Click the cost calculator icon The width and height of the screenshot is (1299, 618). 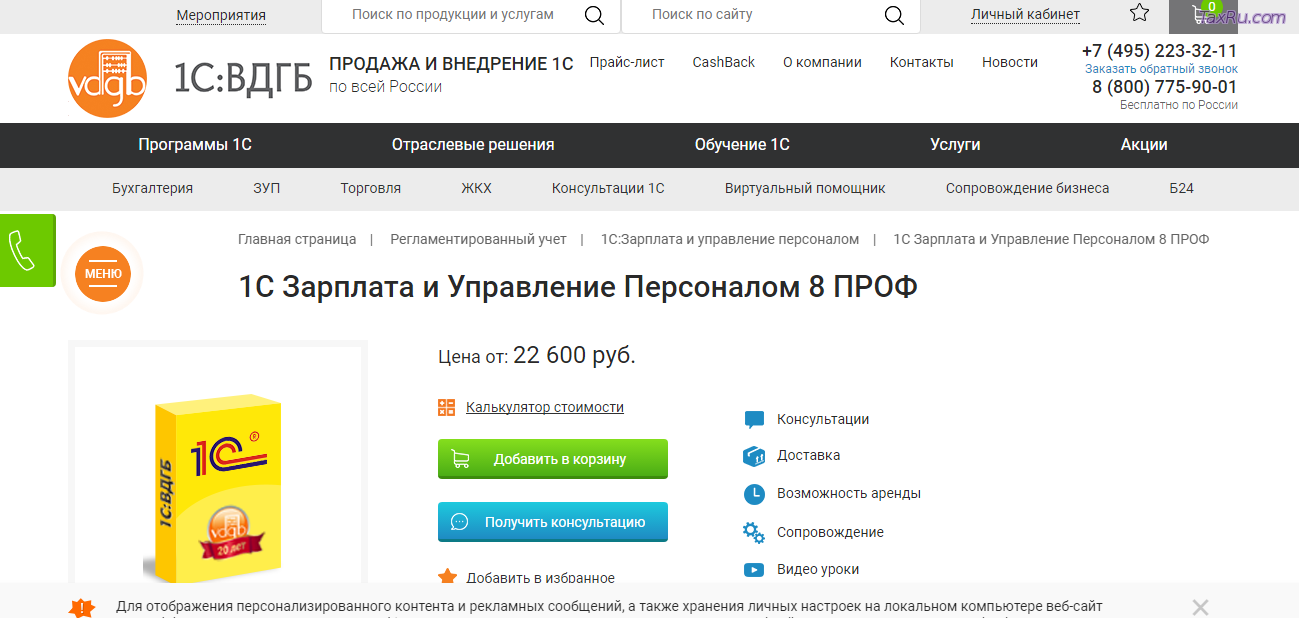tap(447, 407)
